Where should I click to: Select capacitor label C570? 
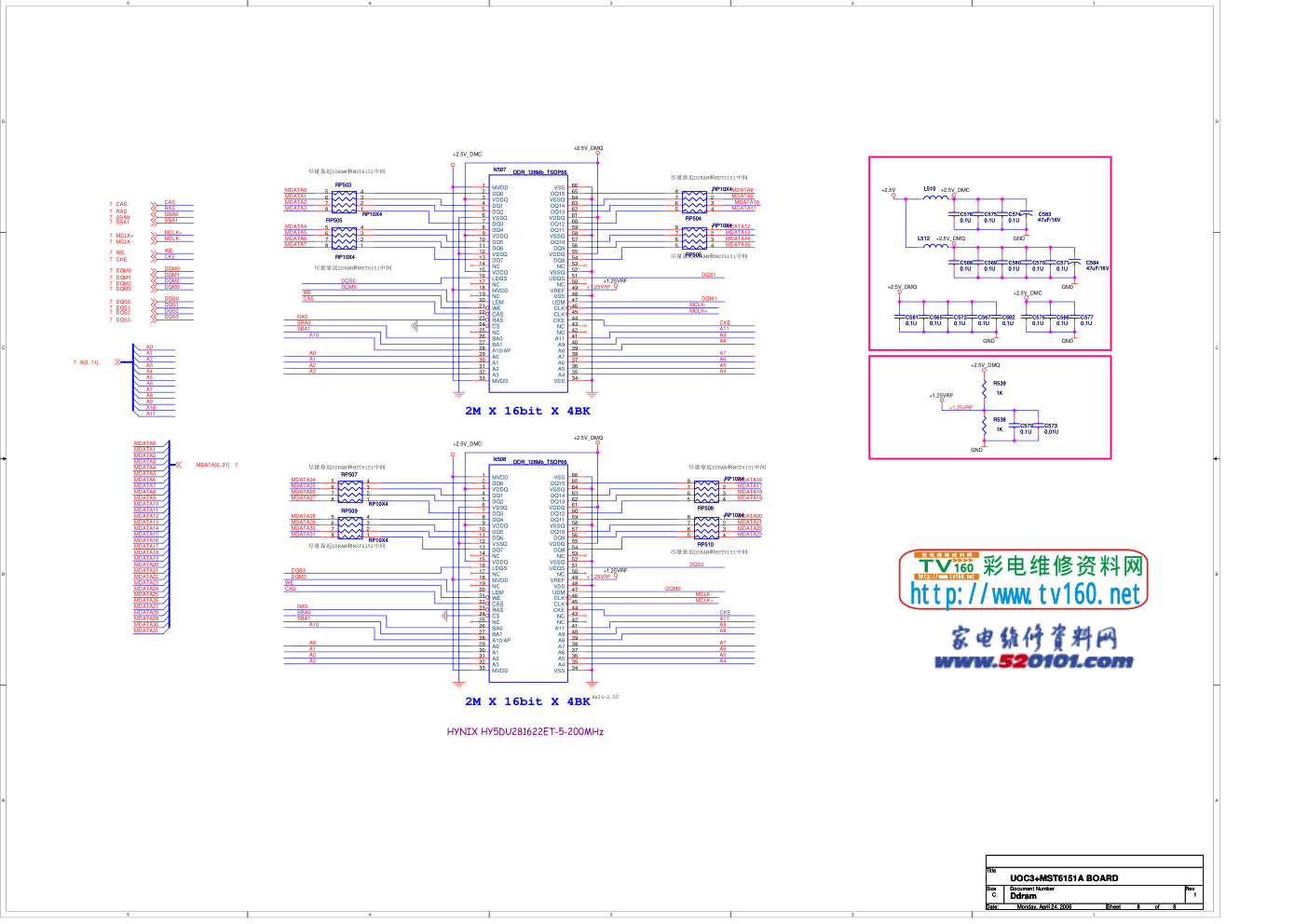pyautogui.click(x=1039, y=263)
